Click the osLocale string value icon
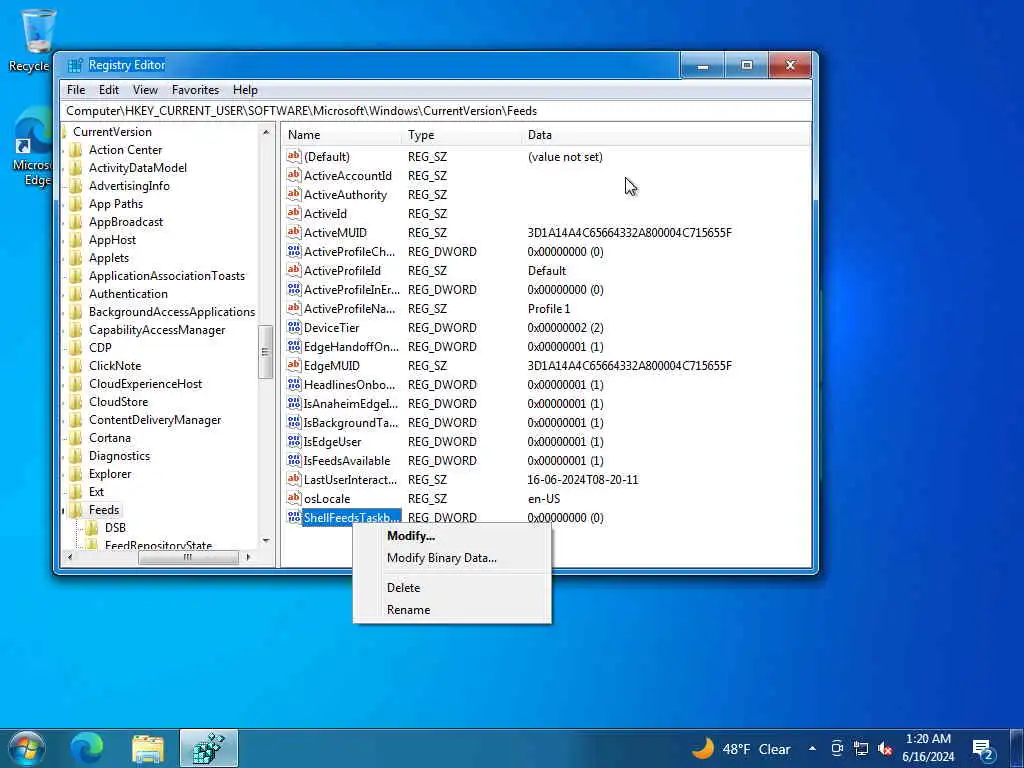 [294, 498]
